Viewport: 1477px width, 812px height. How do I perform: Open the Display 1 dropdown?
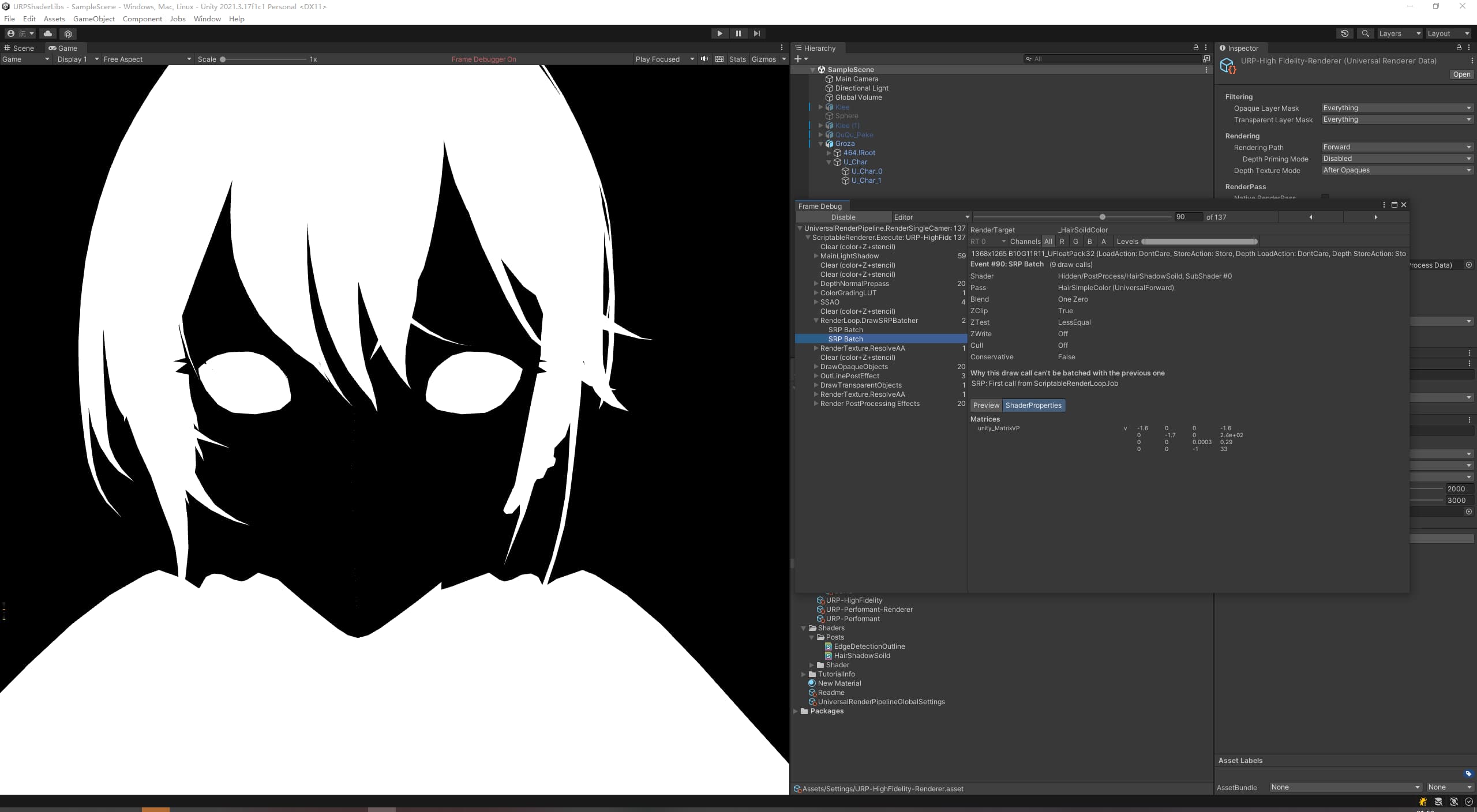point(78,59)
